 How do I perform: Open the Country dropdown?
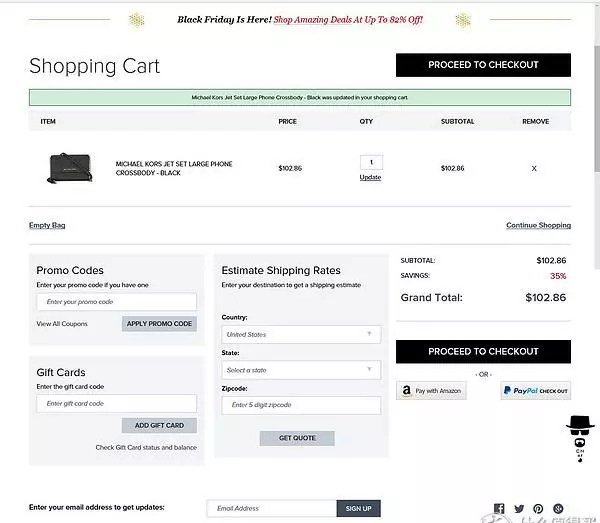click(301, 334)
